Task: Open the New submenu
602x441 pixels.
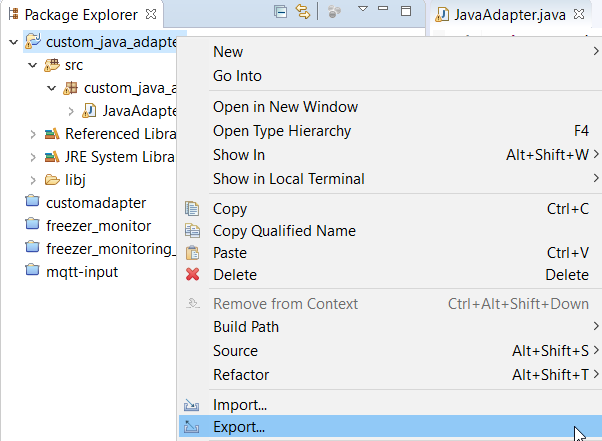Action: click(390, 52)
